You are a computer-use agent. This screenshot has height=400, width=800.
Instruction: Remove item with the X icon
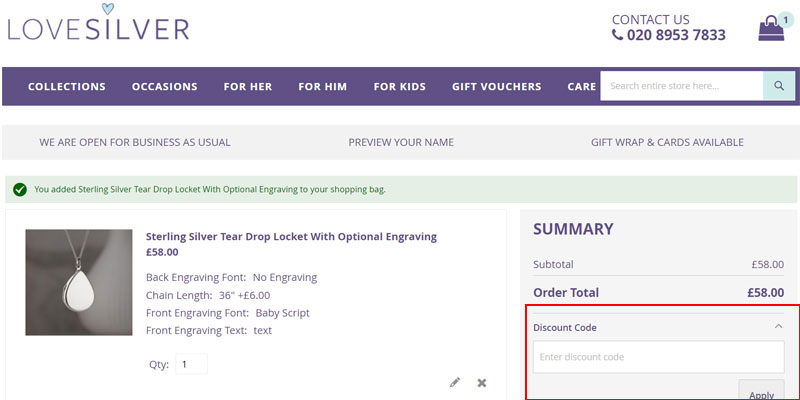coord(482,382)
